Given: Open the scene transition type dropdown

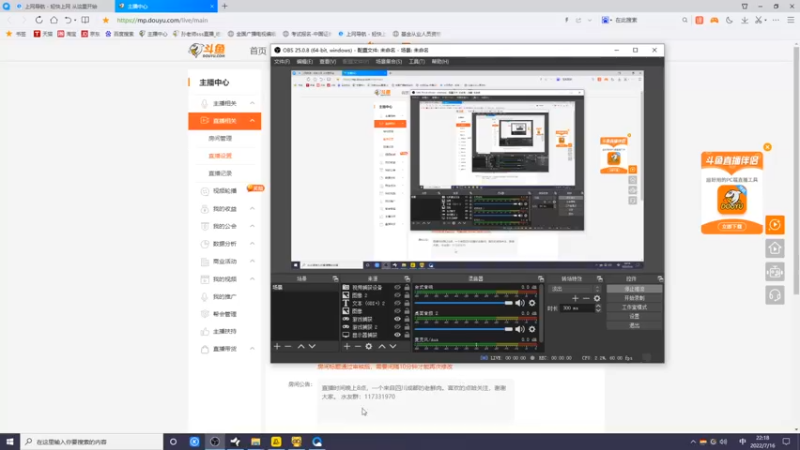Looking at the screenshot, I should pos(575,289).
